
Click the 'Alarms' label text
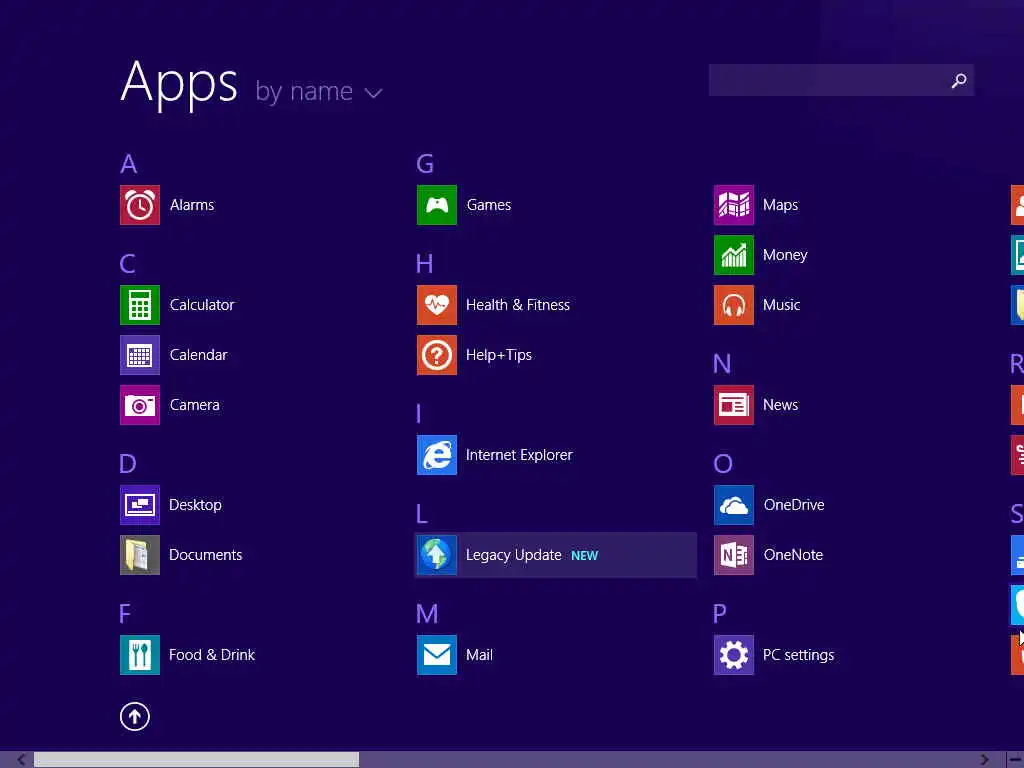[192, 205]
